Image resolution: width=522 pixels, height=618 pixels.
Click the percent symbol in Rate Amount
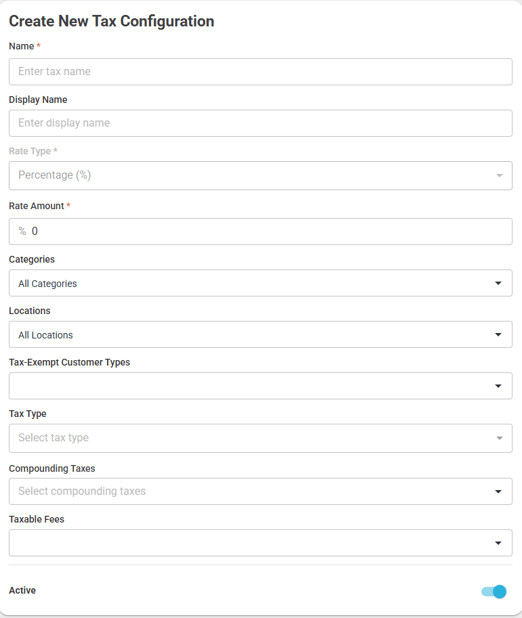tap(22, 231)
